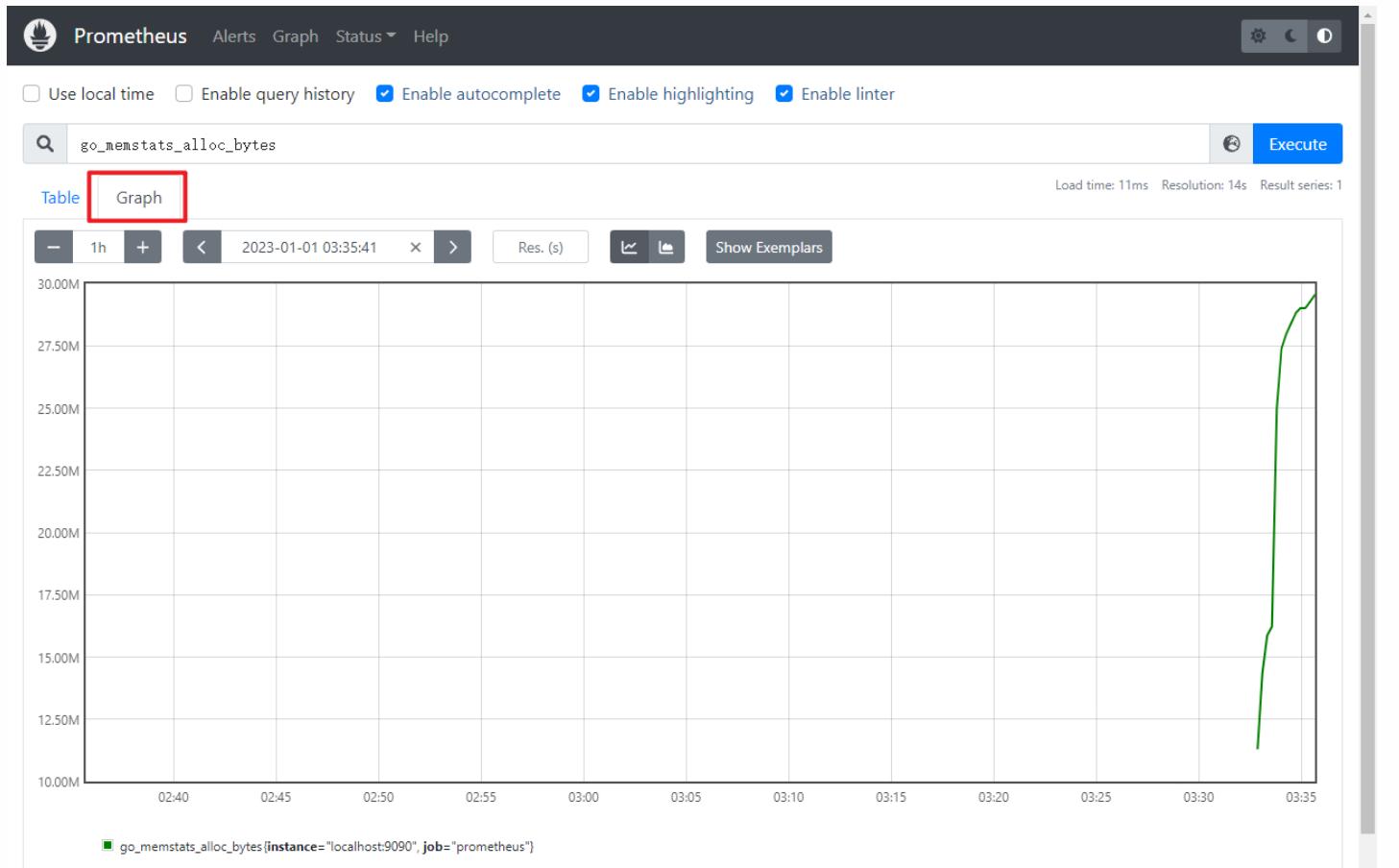This screenshot has height=868, width=1399.
Task: Decrease the time range with minus
Action: pyautogui.click(x=54, y=247)
